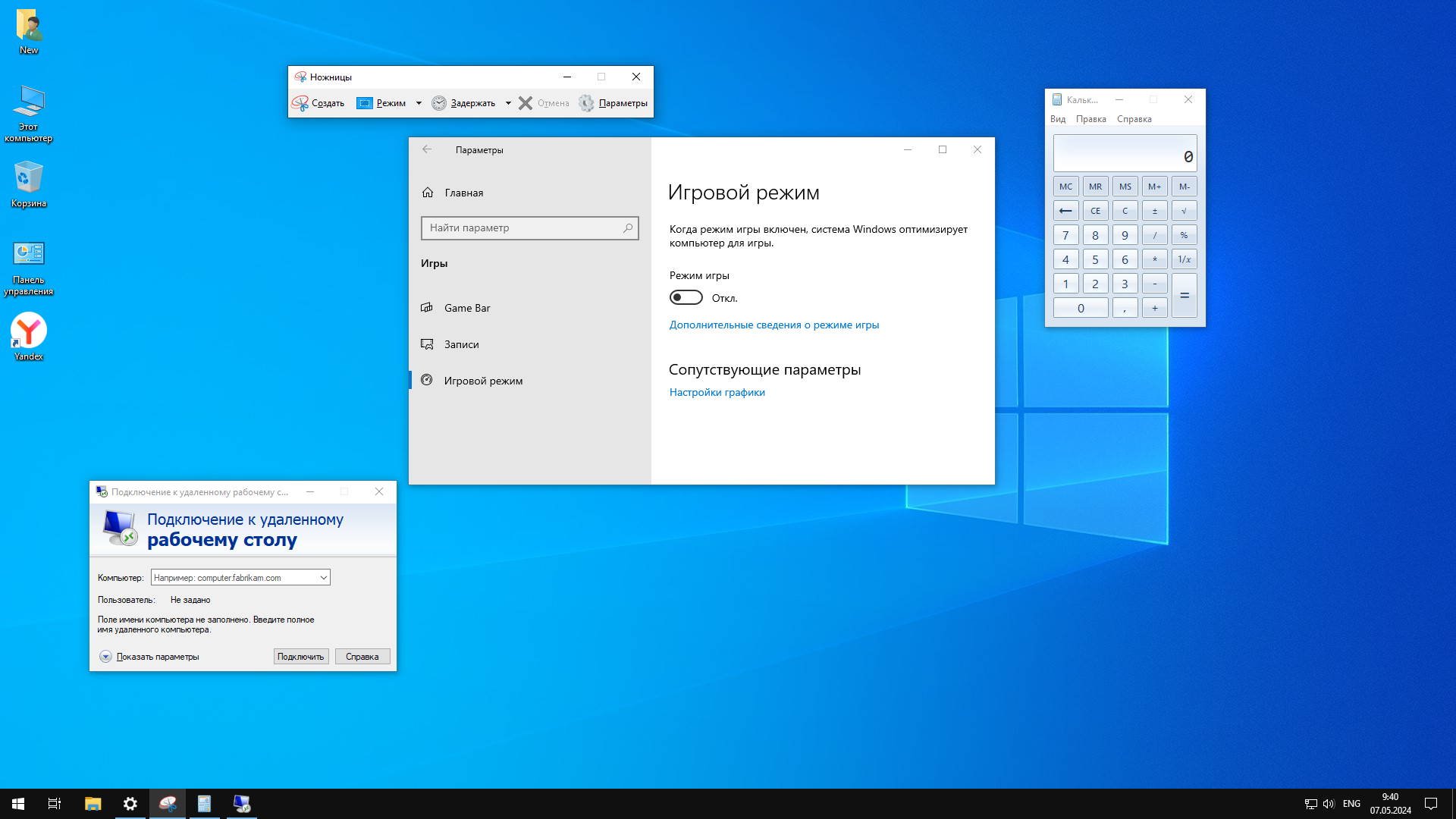
Task: Open File Explorer from the taskbar
Action: pos(93,804)
